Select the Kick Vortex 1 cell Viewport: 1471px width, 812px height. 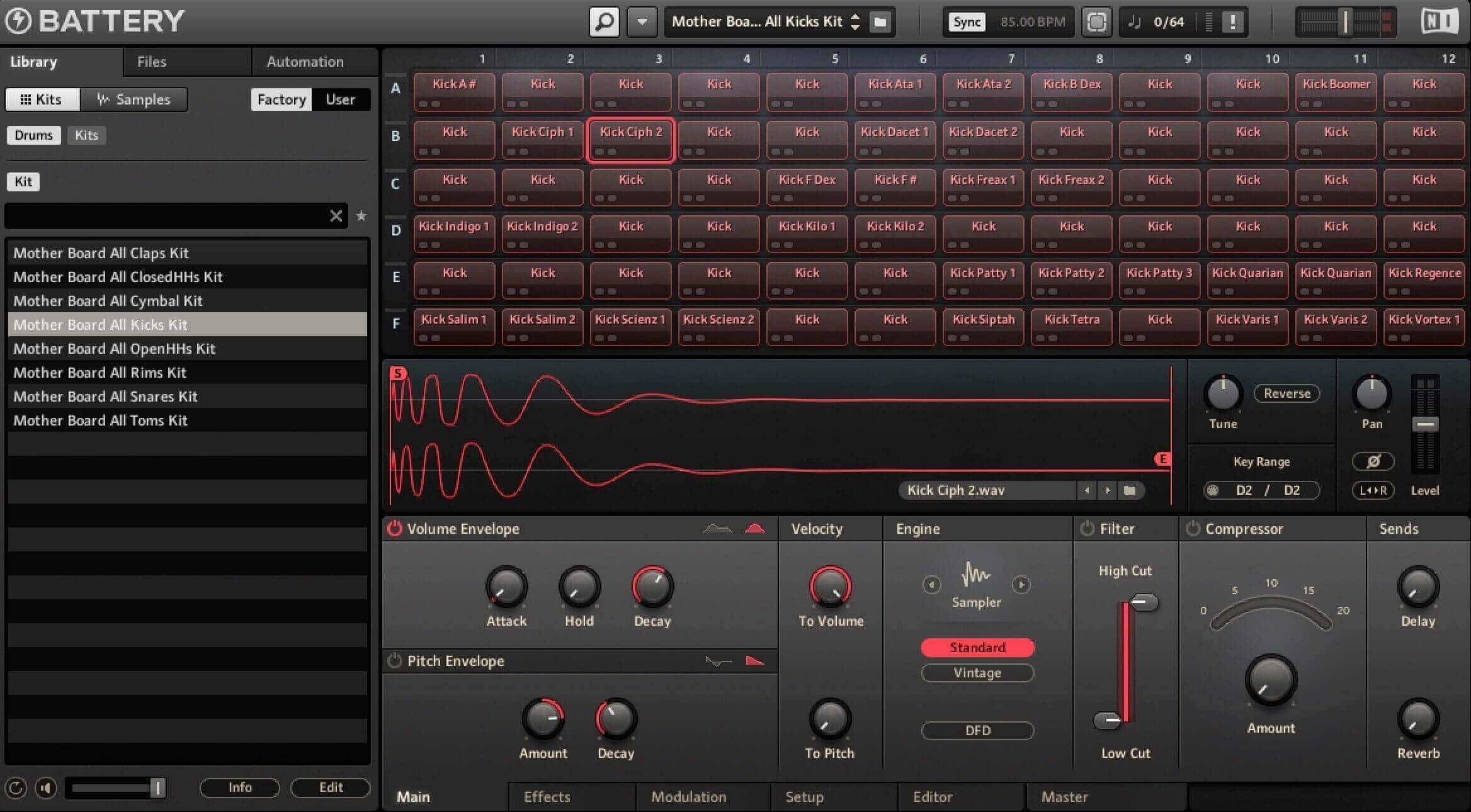[1424, 327]
